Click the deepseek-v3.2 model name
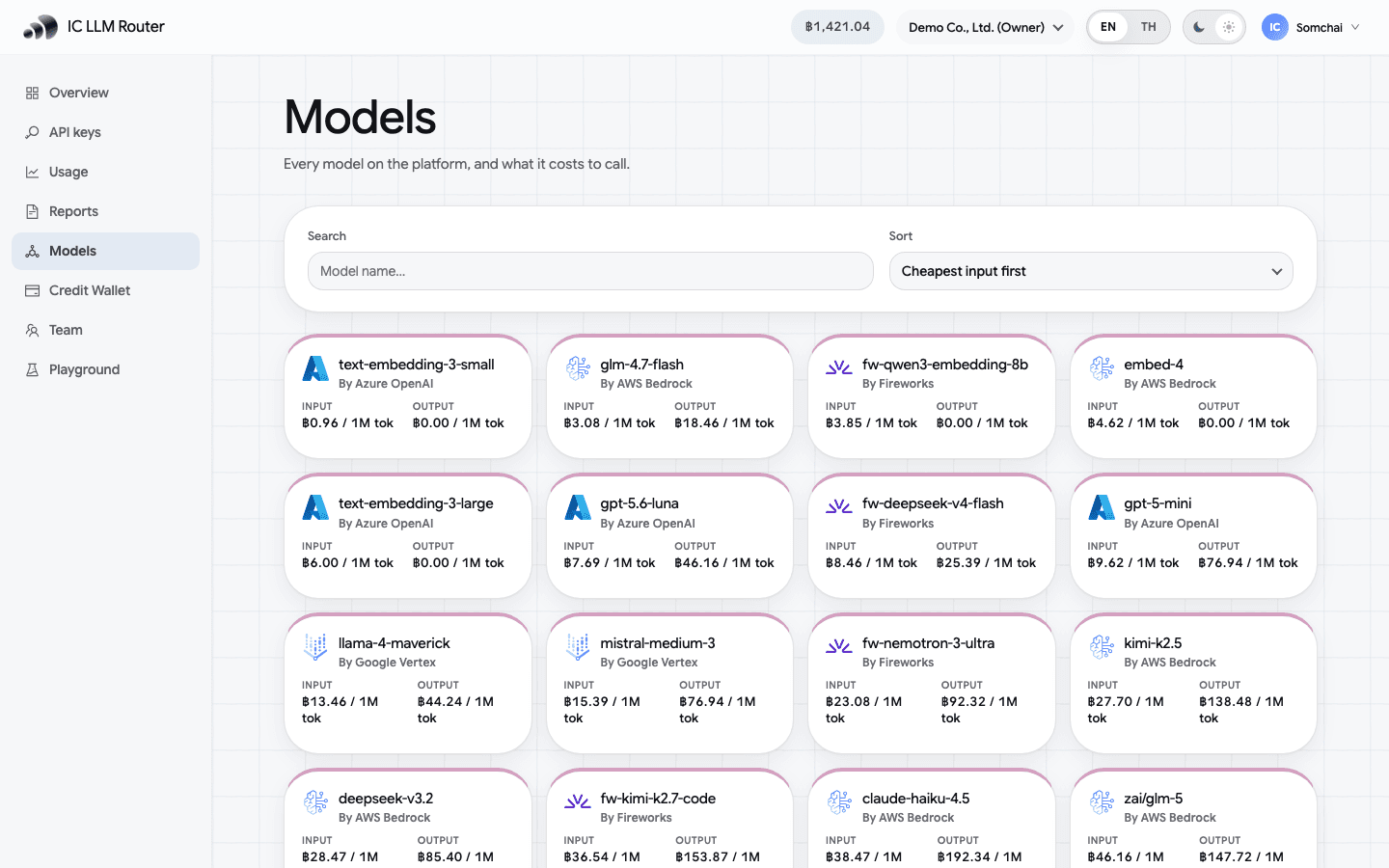 pyautogui.click(x=386, y=799)
